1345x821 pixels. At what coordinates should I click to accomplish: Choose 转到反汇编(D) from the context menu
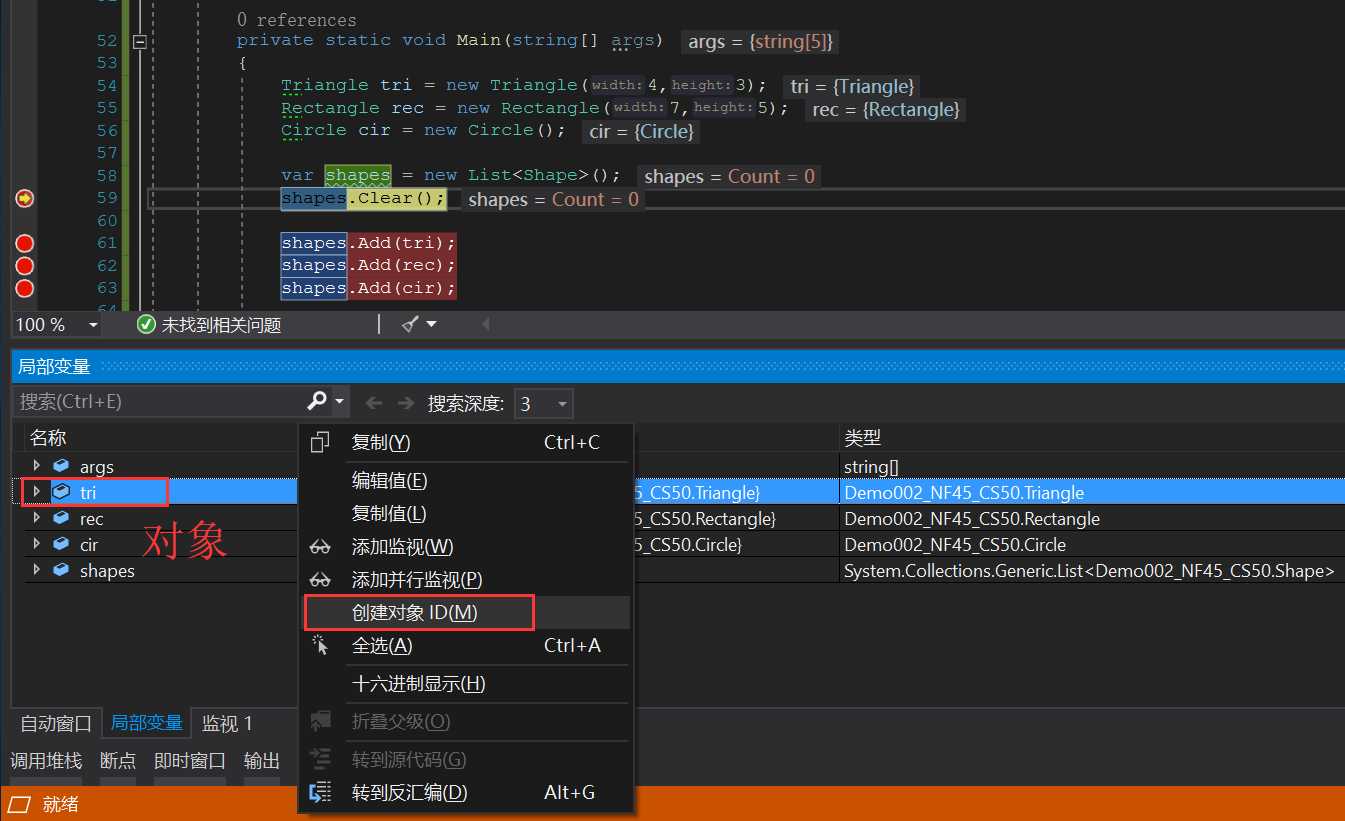pyautogui.click(x=466, y=793)
